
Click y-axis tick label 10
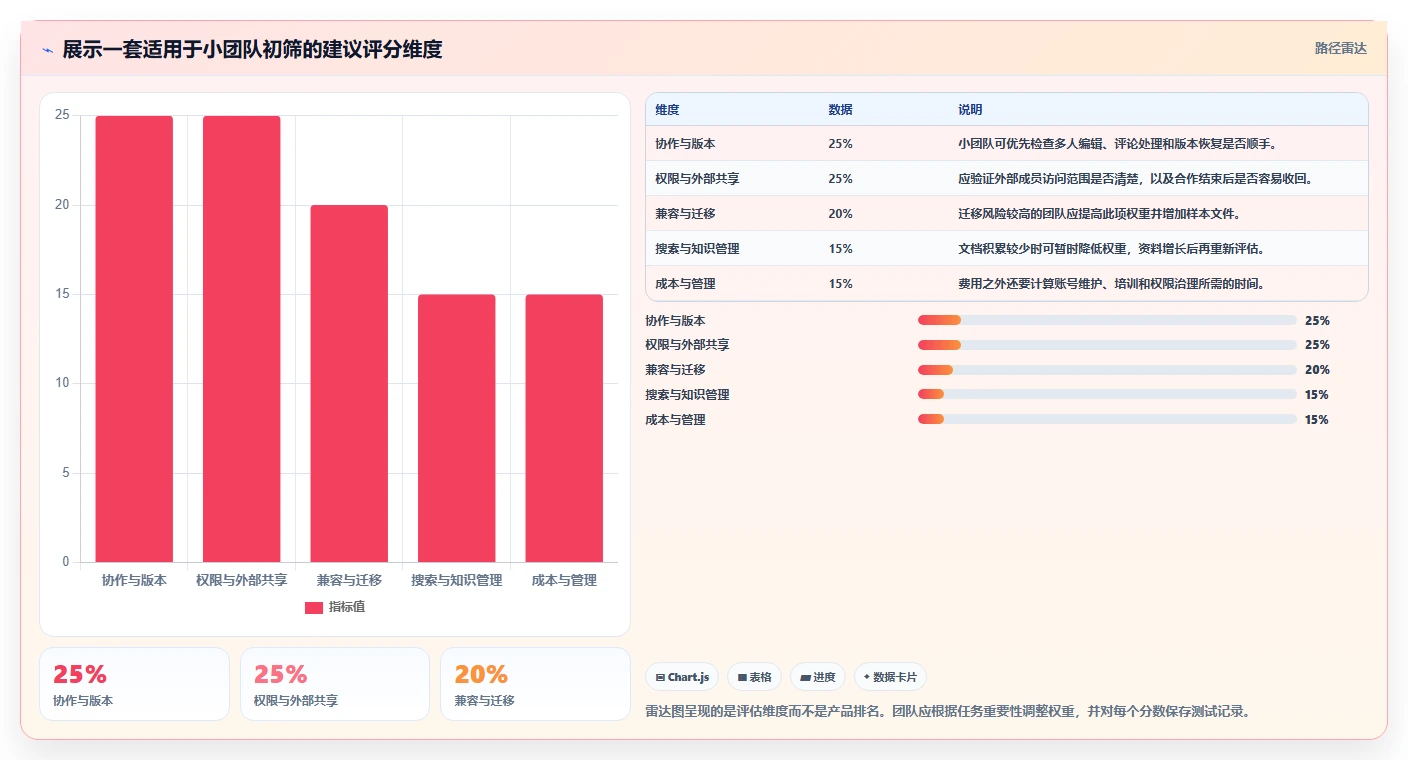(62, 383)
